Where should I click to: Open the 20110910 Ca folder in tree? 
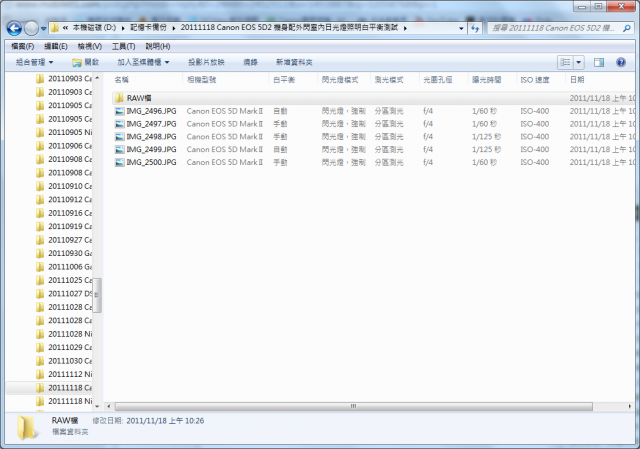coord(70,186)
